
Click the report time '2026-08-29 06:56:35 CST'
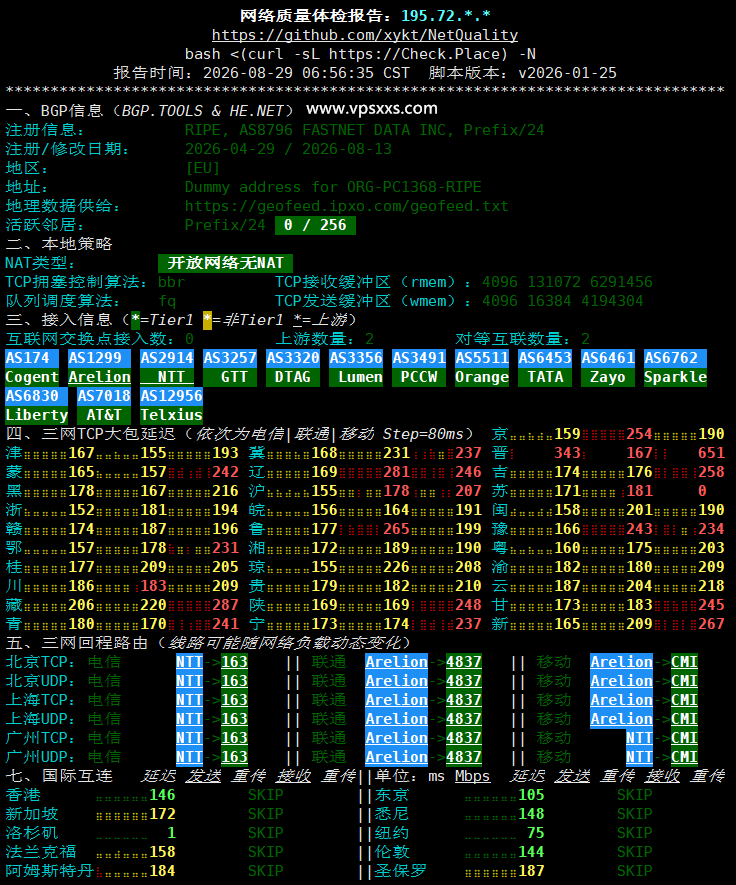[x=306, y=73]
